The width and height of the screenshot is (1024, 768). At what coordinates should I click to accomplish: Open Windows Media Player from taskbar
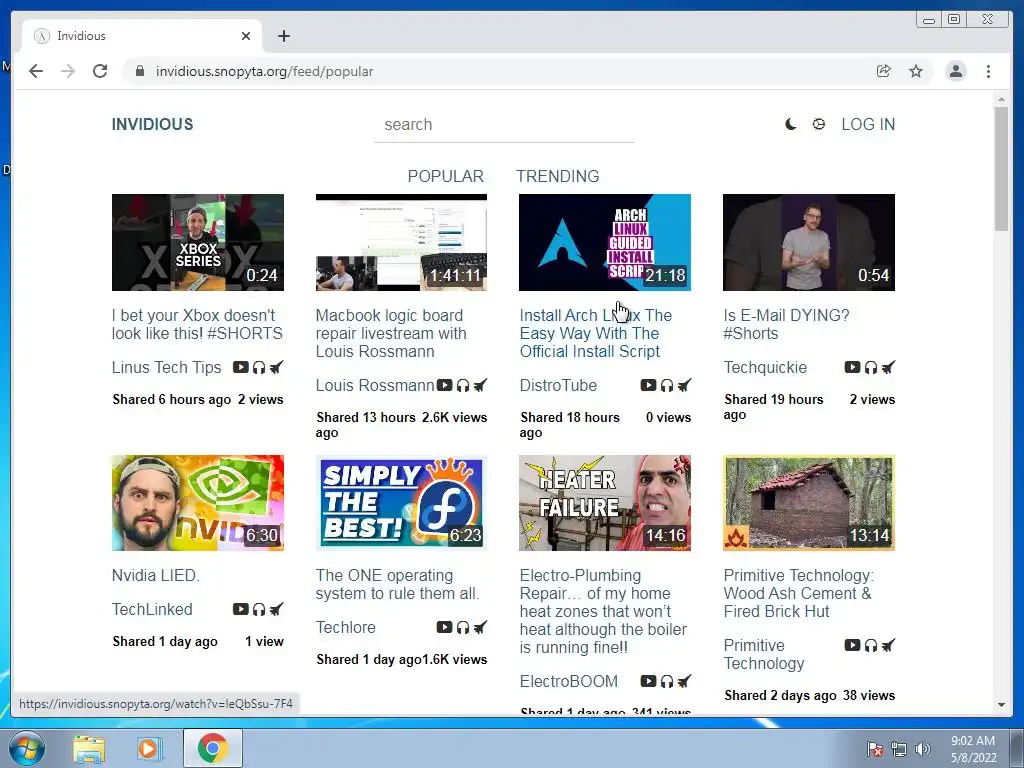(x=148, y=748)
